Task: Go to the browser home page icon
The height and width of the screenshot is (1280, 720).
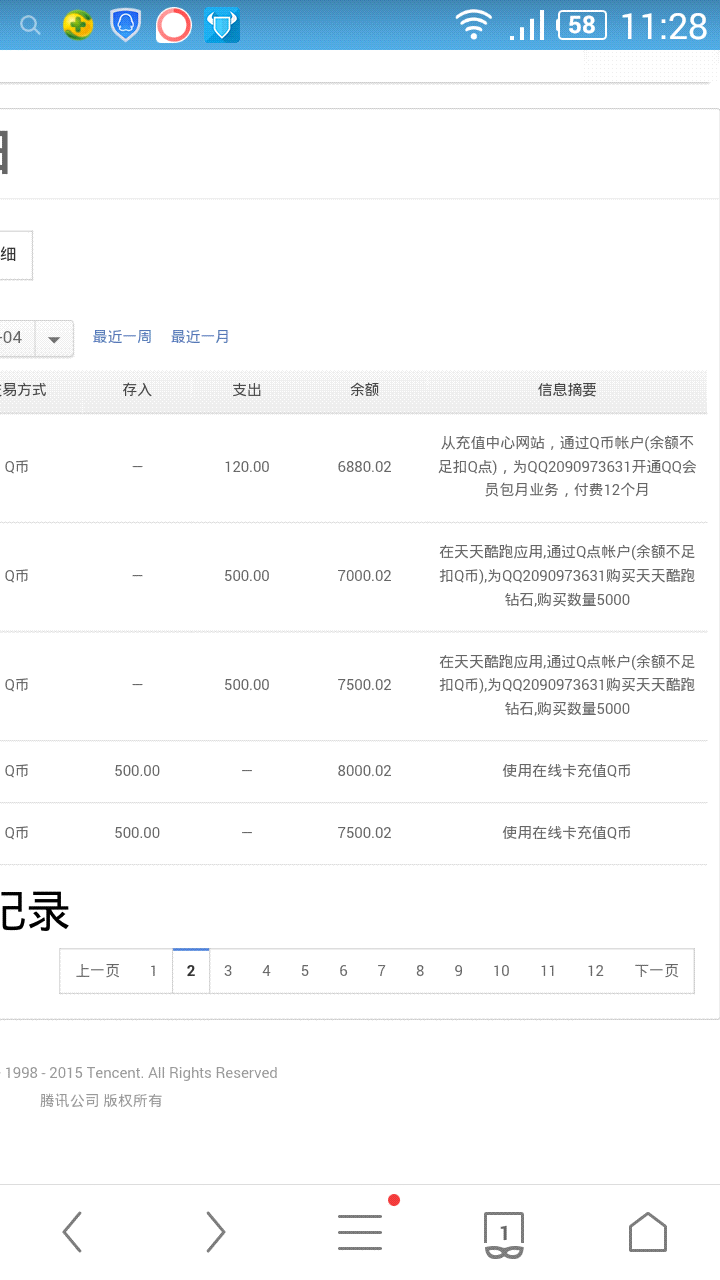Action: coord(647,1232)
